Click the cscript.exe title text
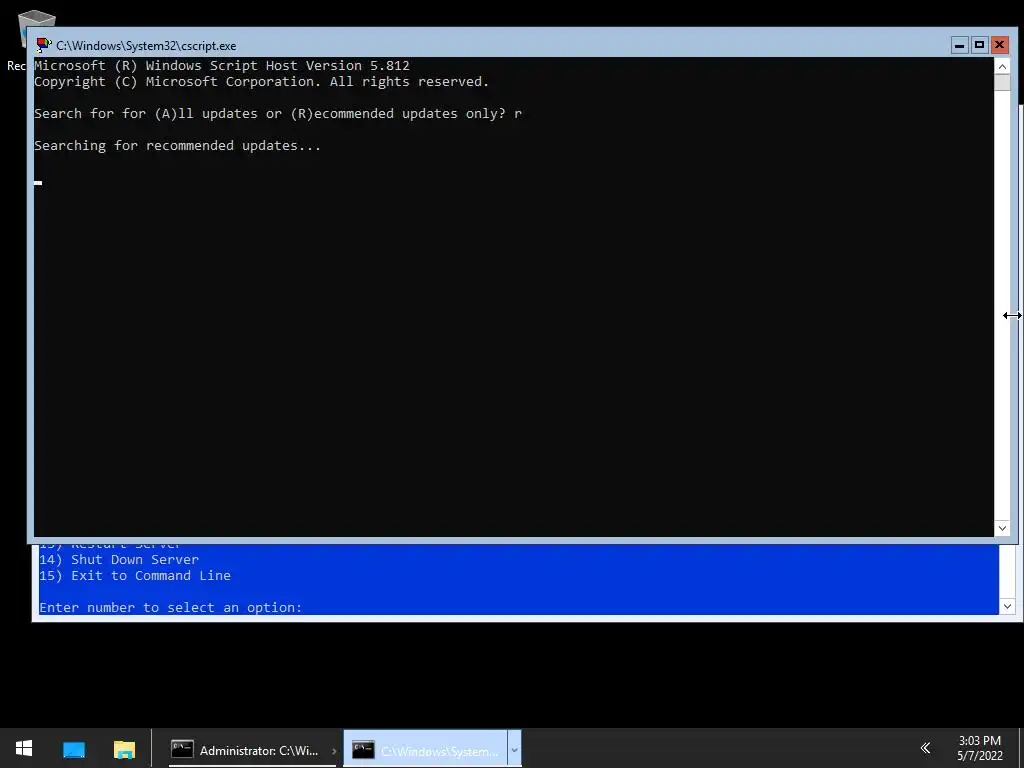This screenshot has height=768, width=1024. tap(146, 46)
